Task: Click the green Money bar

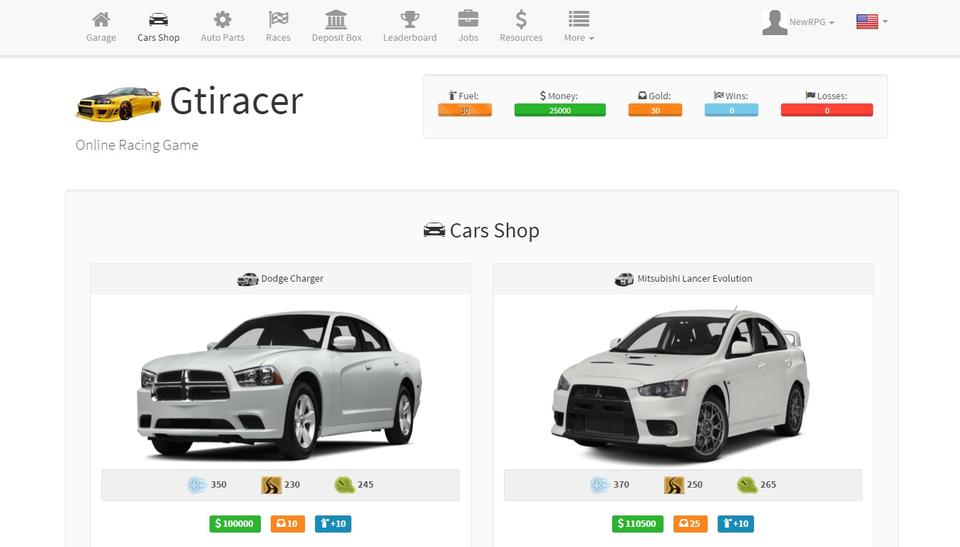Action: click(x=560, y=110)
